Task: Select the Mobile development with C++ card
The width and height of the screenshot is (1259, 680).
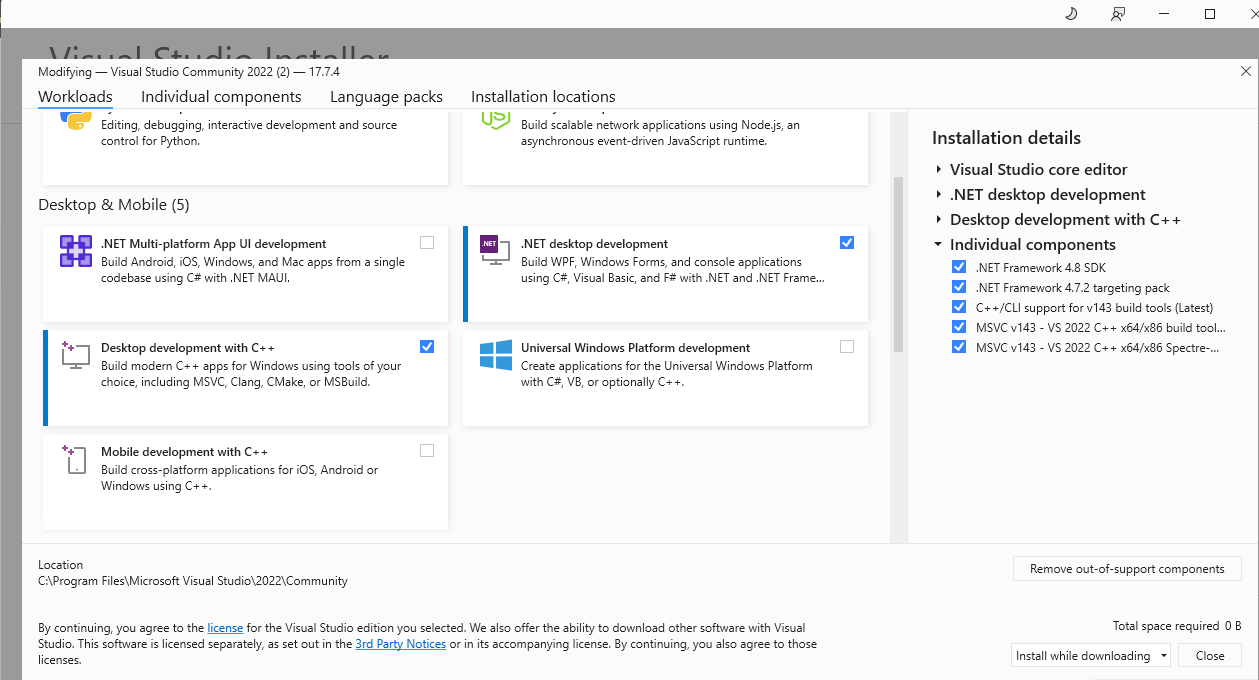Action: (x=245, y=481)
